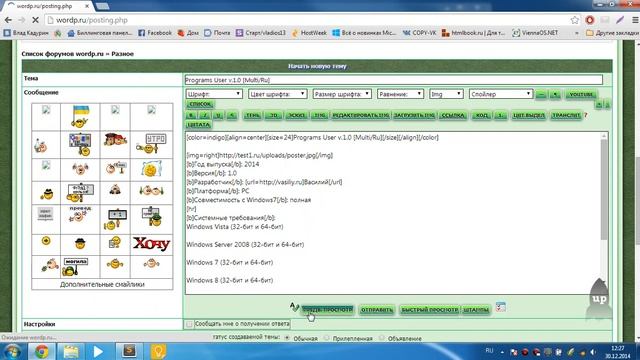Screen dimensions: 640x360
Task: Open the Sublime Text taskbar icon
Action: tap(129, 351)
